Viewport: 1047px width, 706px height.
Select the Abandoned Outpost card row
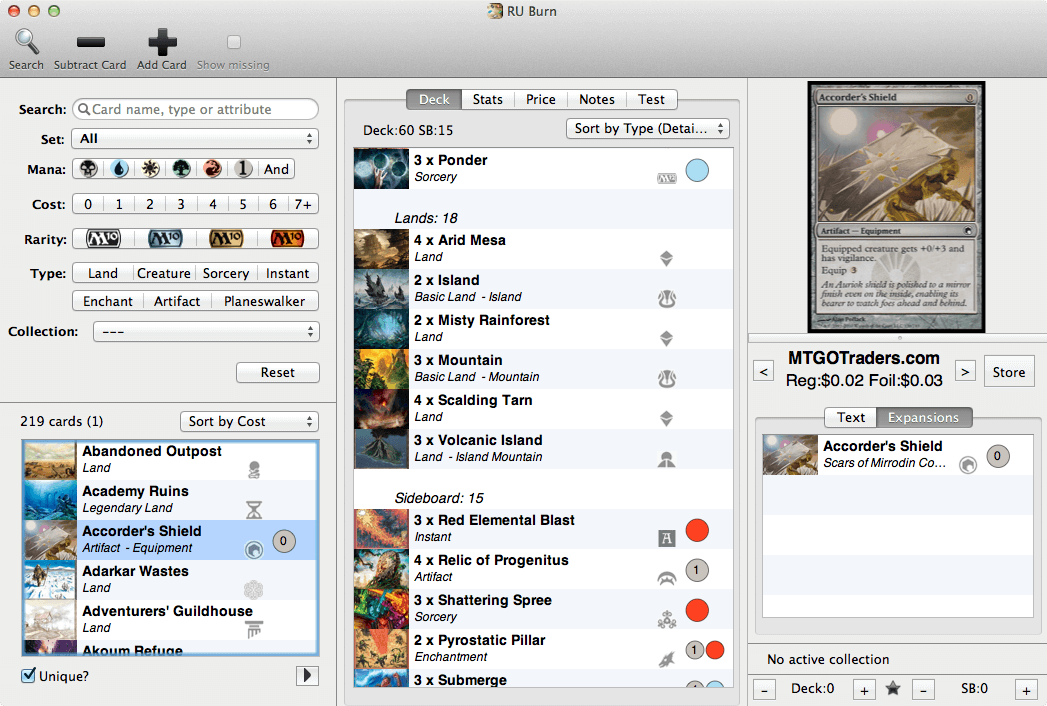170,460
